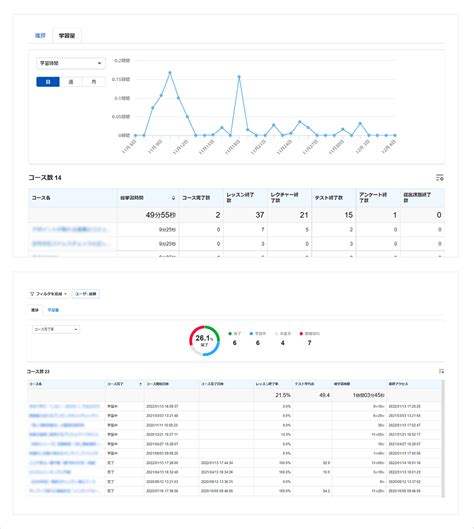Screen dimensions: 474x529
Task: Open column settings icon above lower table
Action: click(x=441, y=371)
